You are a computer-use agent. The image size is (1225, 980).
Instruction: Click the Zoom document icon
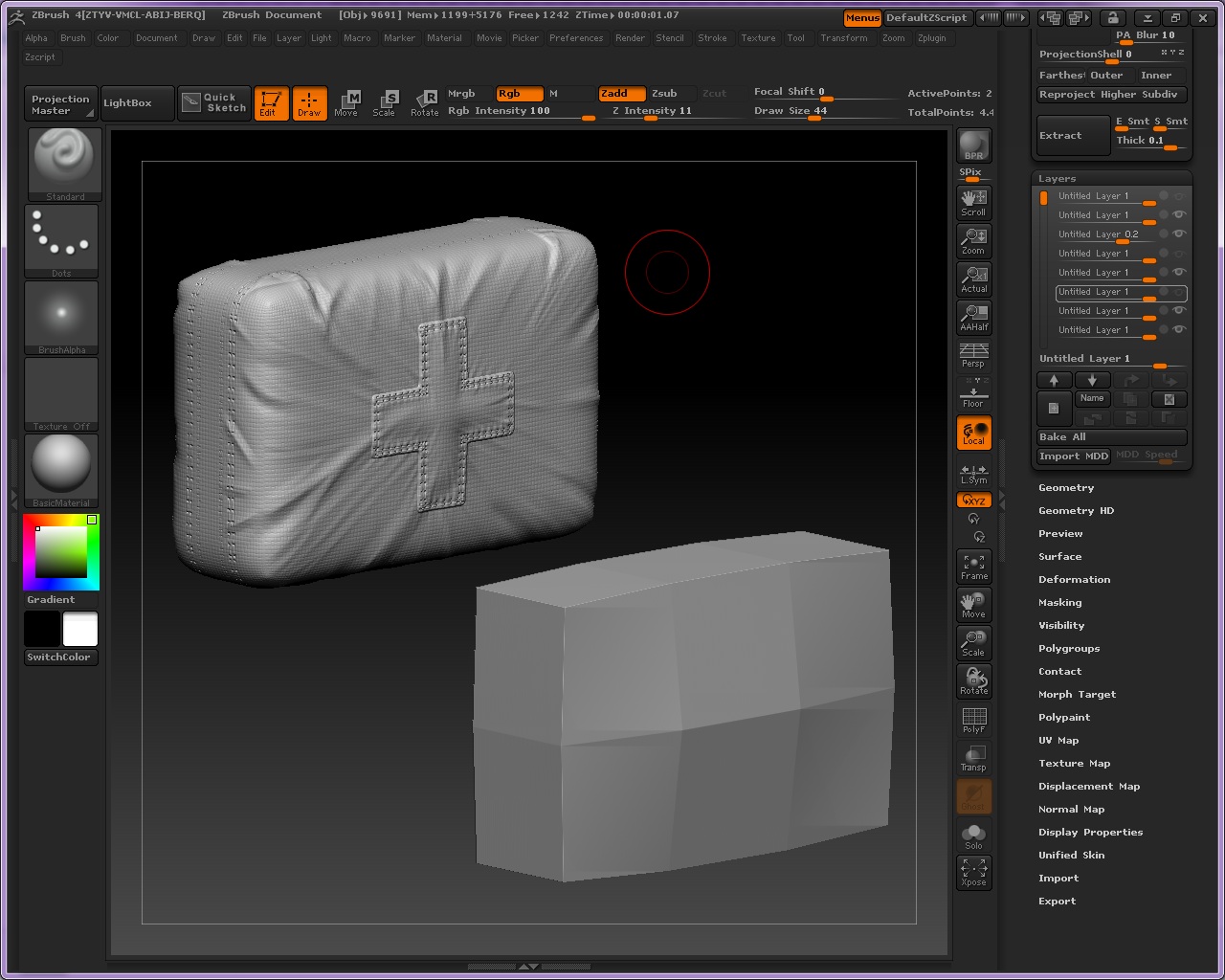(973, 240)
